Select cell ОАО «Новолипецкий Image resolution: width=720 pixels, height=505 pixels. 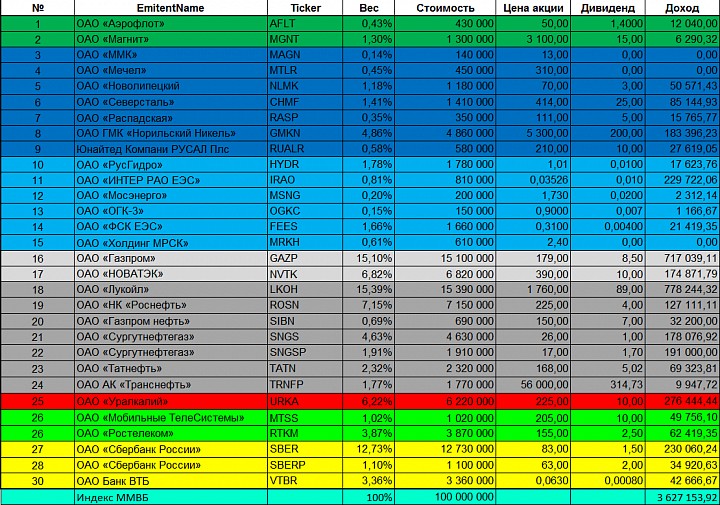(x=170, y=86)
